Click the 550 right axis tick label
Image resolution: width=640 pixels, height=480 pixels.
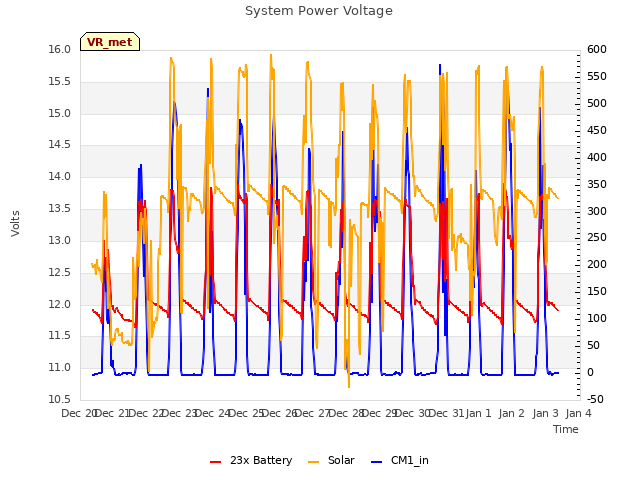point(597,77)
